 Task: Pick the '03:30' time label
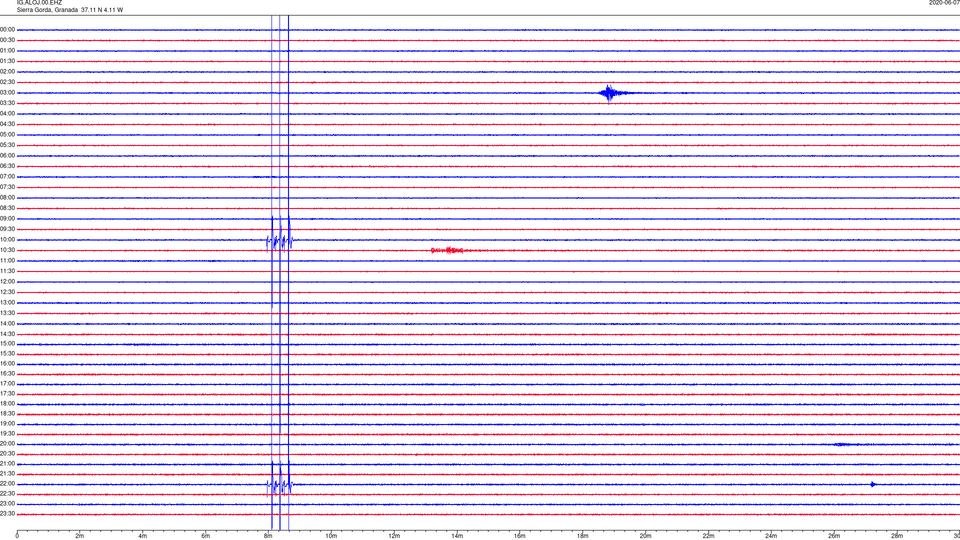pos(8,103)
